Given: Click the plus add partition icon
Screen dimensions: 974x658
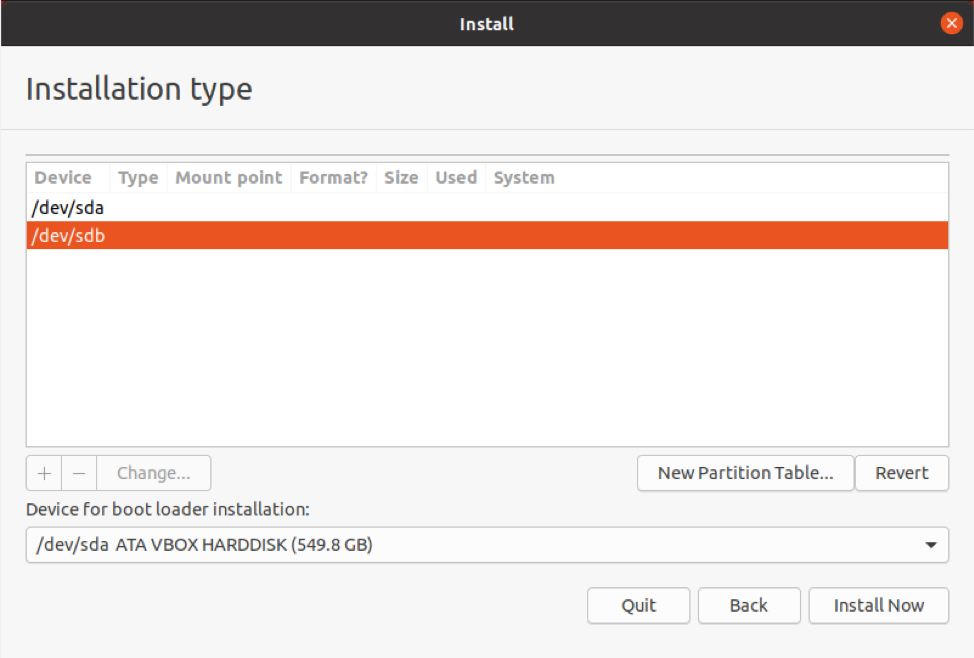Looking at the screenshot, I should tap(44, 473).
